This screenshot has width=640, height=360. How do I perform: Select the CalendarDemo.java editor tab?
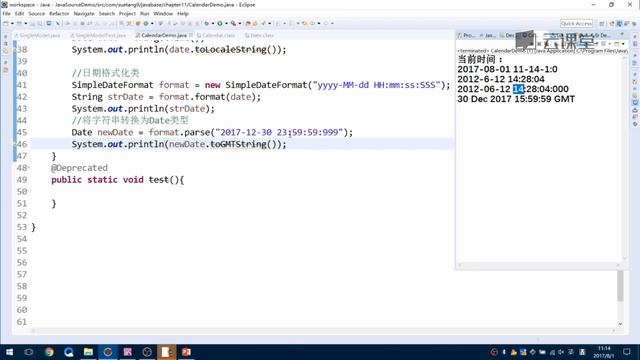coord(163,36)
